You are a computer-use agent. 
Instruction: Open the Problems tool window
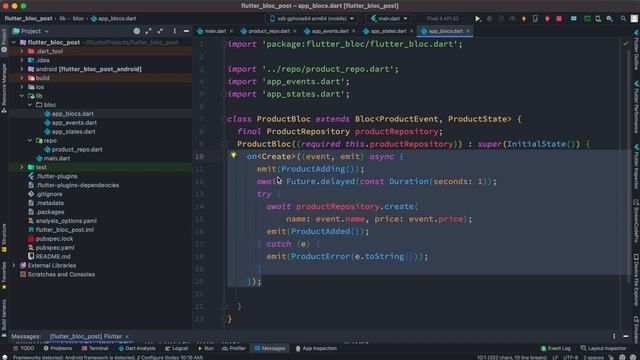tap(58, 348)
